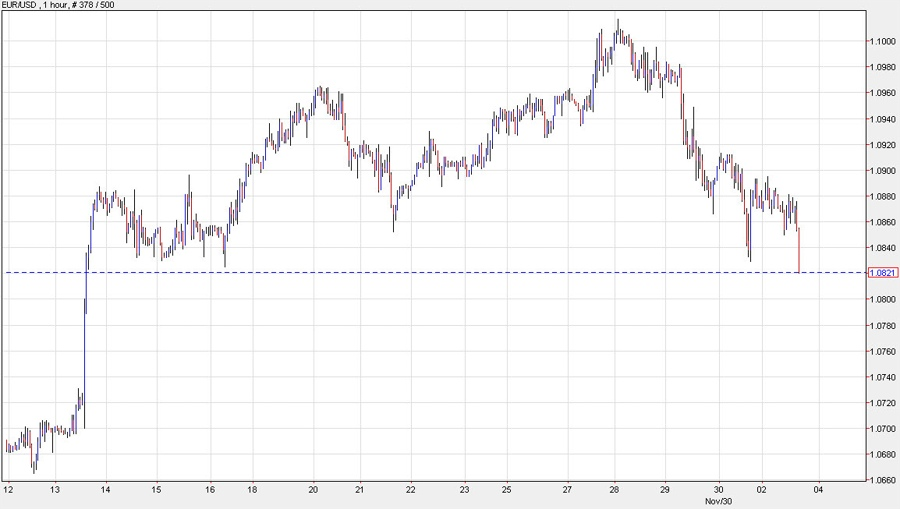
Task: Click the 1.0680 price axis label
Action: point(883,455)
